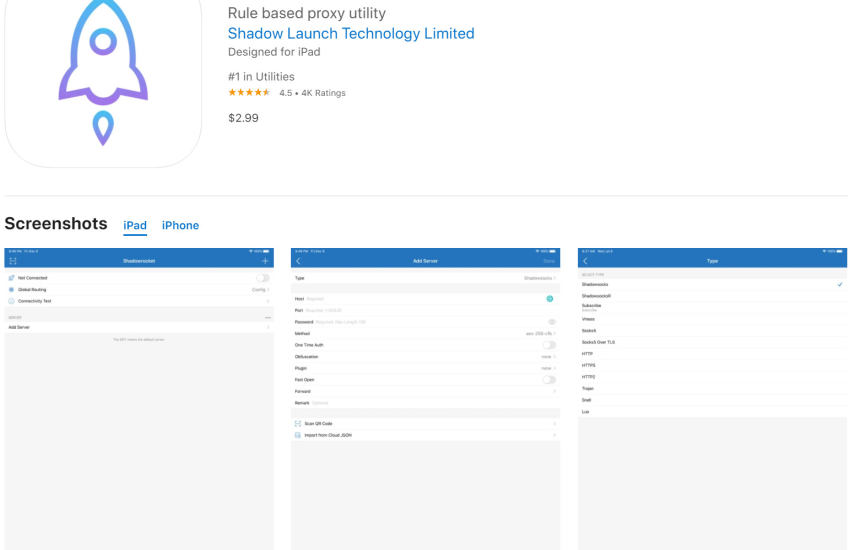Viewport: 850px width, 550px height.
Task: Select Trojan type
Action: click(712, 389)
